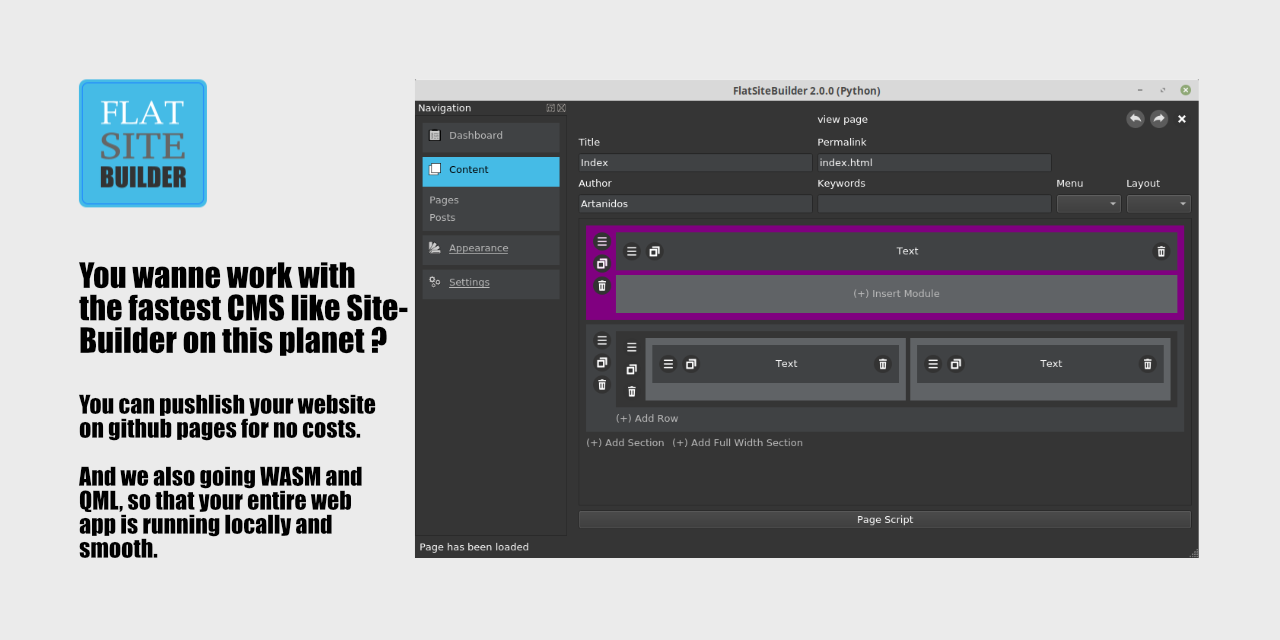
Task: Click (+) Insert Module placeholder
Action: [896, 294]
